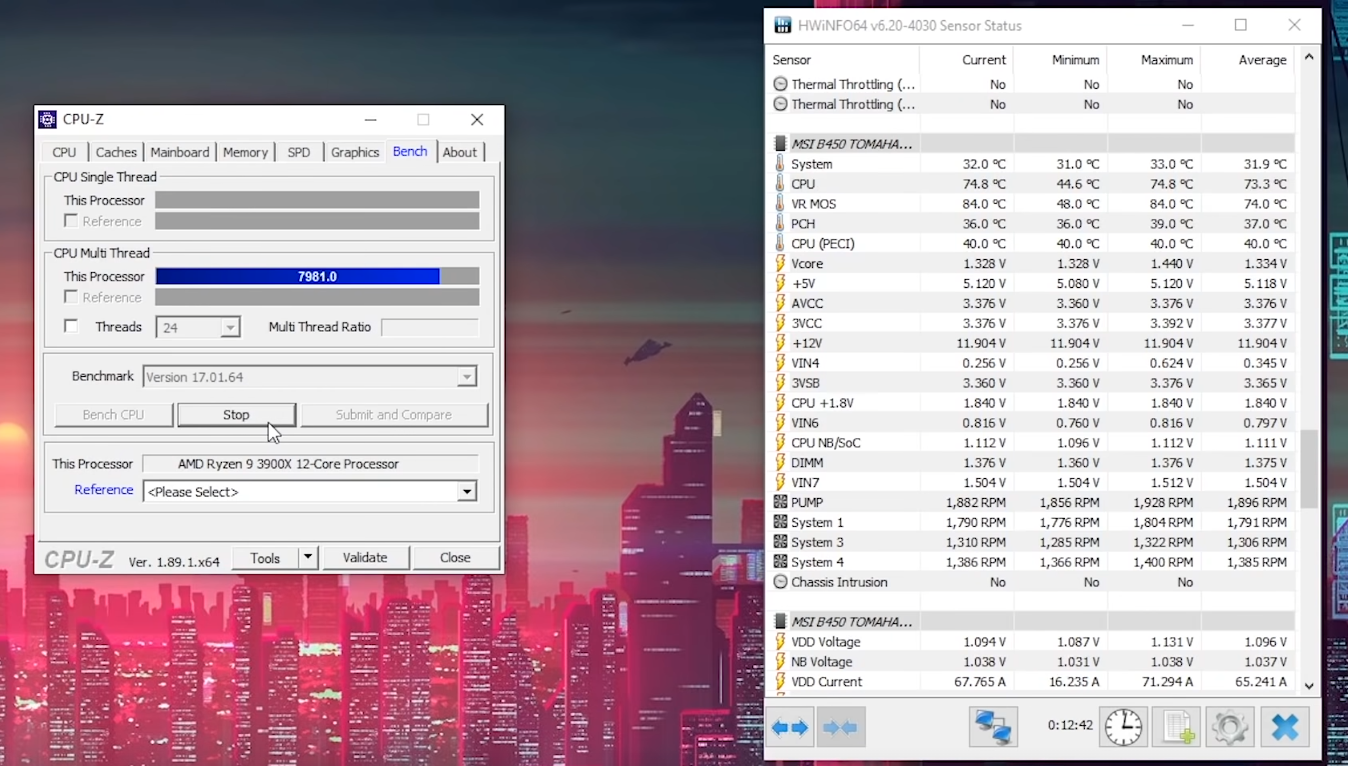Image resolution: width=1348 pixels, height=766 pixels.
Task: Open HWiNFO sensor settings gear icon
Action: 1229,727
